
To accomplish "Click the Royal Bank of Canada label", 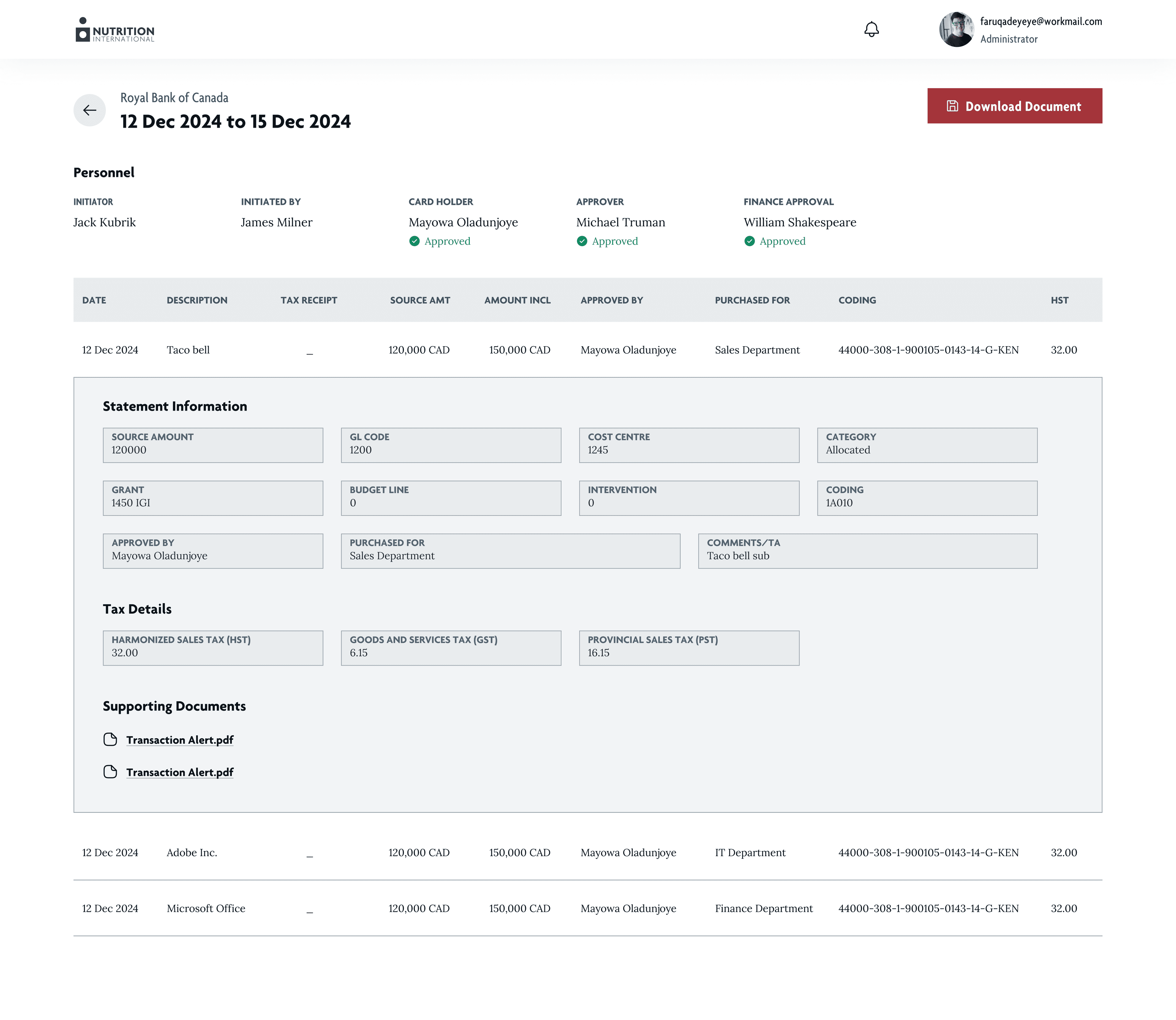I will tap(174, 98).
